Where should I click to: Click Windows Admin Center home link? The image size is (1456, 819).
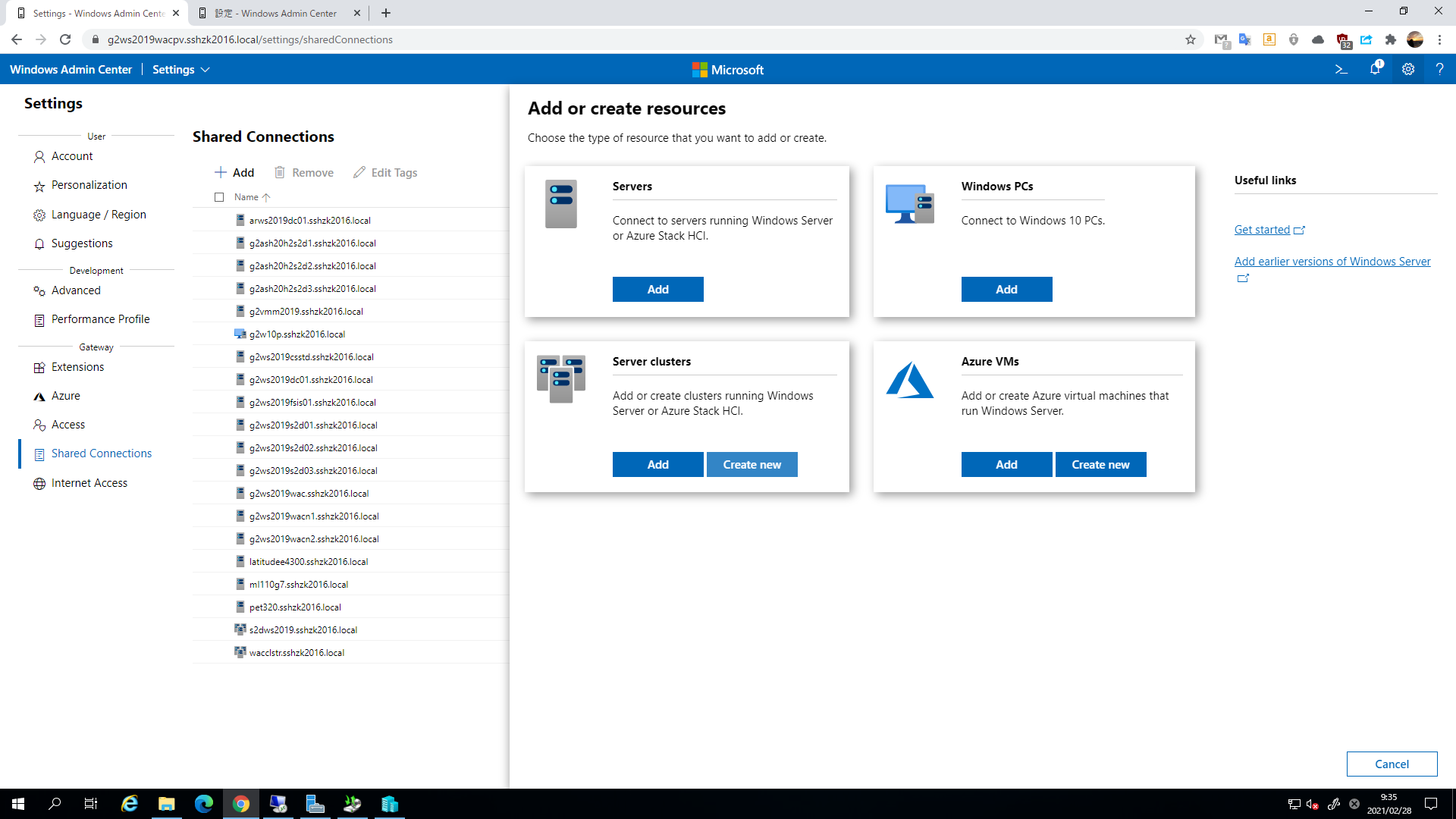coord(71,69)
